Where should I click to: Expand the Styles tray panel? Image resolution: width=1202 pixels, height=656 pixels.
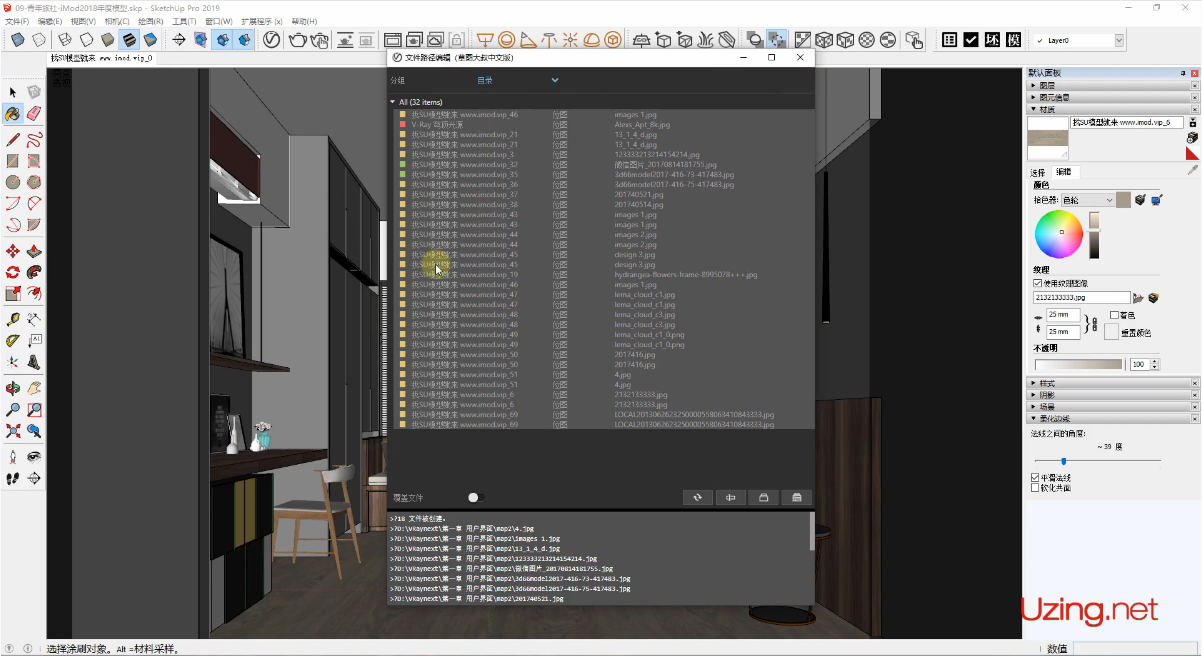pyautogui.click(x=1113, y=383)
